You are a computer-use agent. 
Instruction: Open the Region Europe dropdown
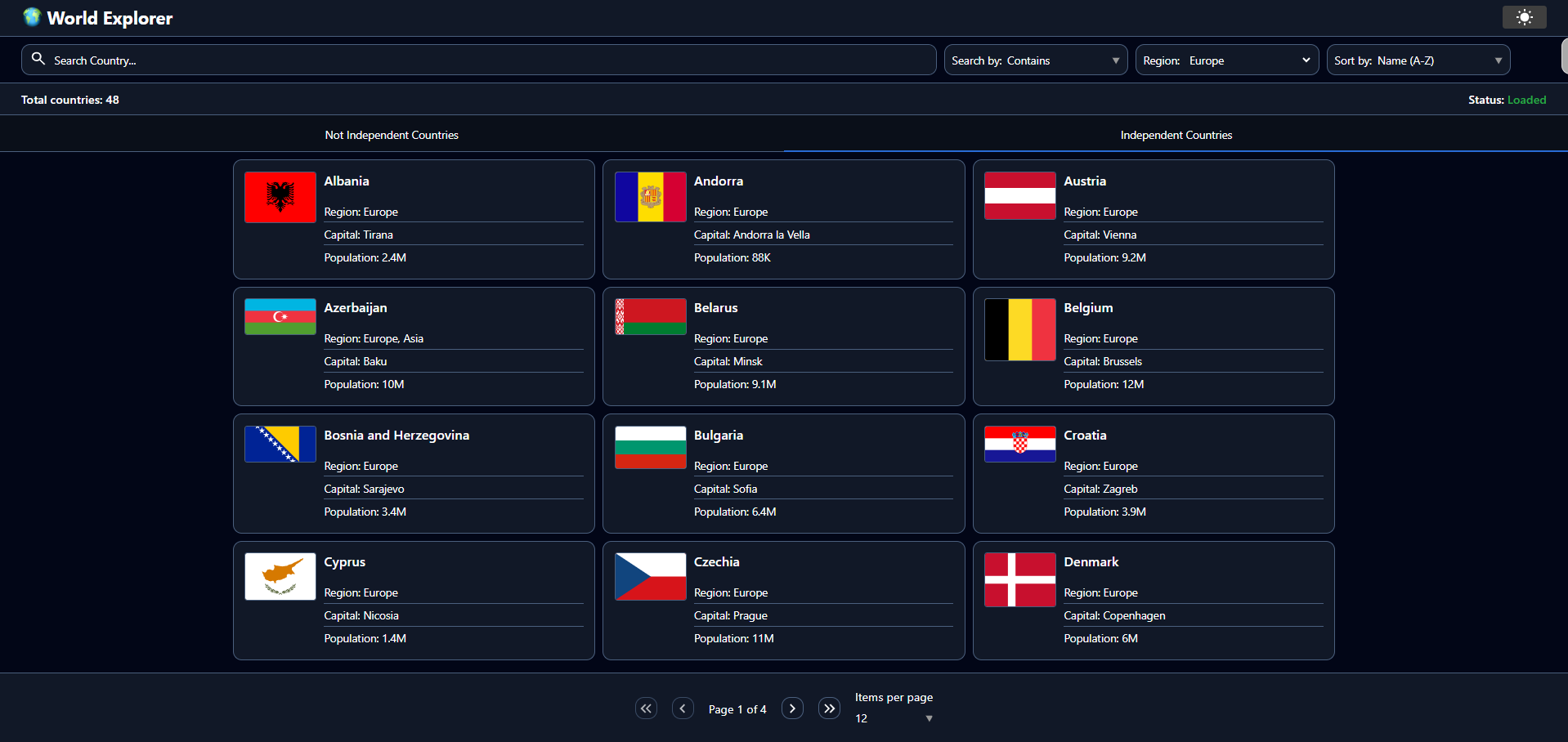1226,60
